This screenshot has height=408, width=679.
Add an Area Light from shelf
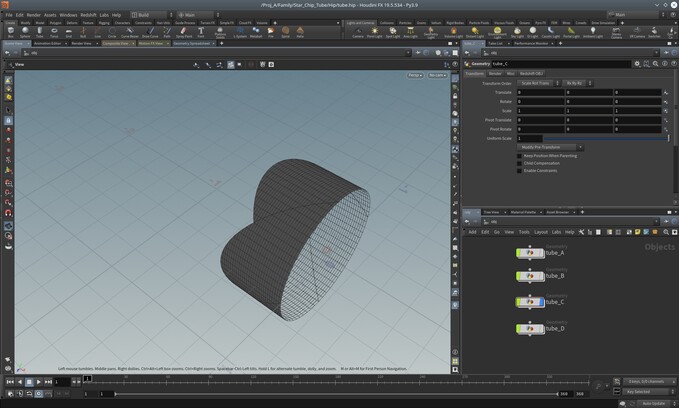pos(410,32)
